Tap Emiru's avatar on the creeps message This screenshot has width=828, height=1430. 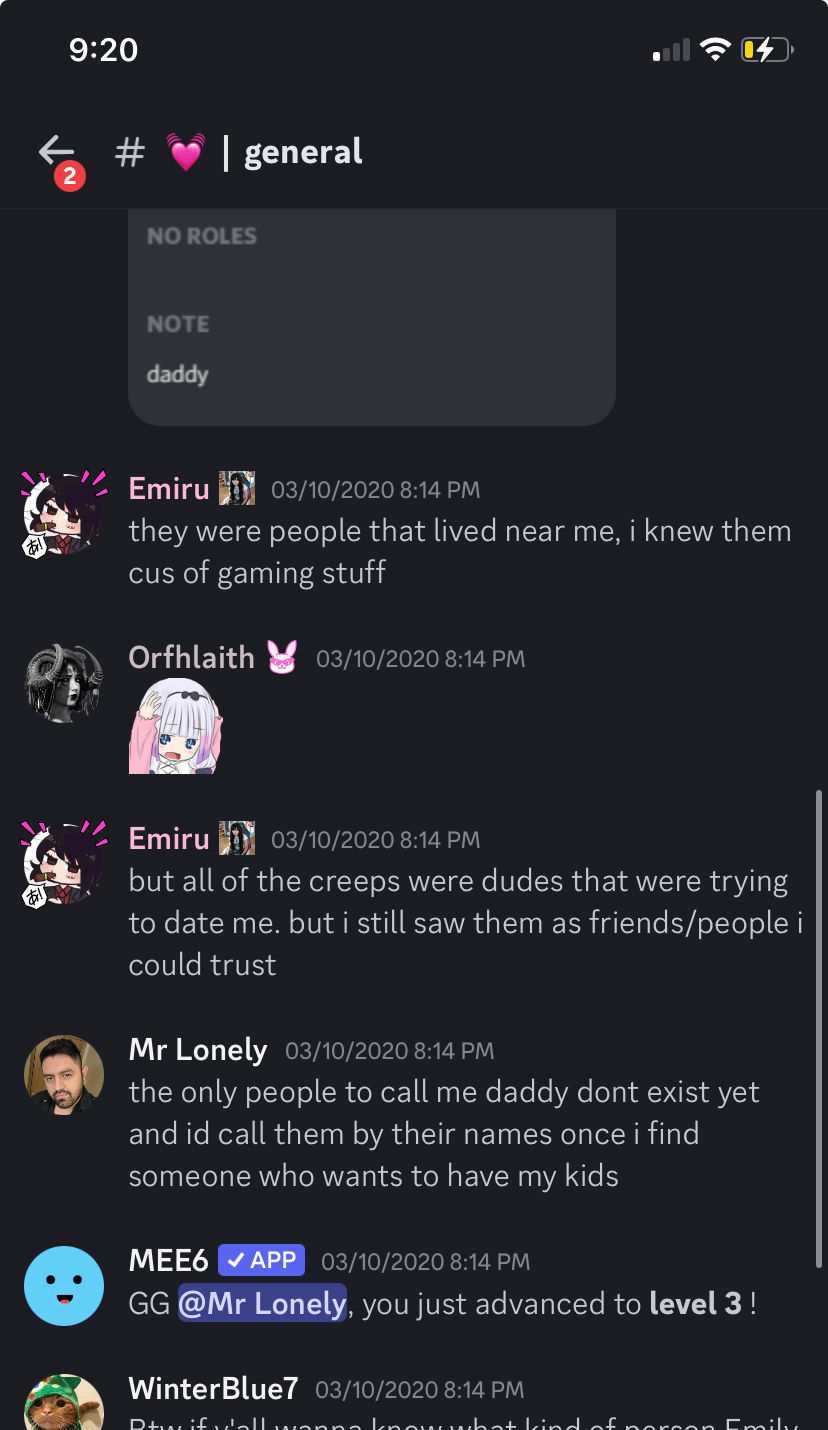point(64,864)
